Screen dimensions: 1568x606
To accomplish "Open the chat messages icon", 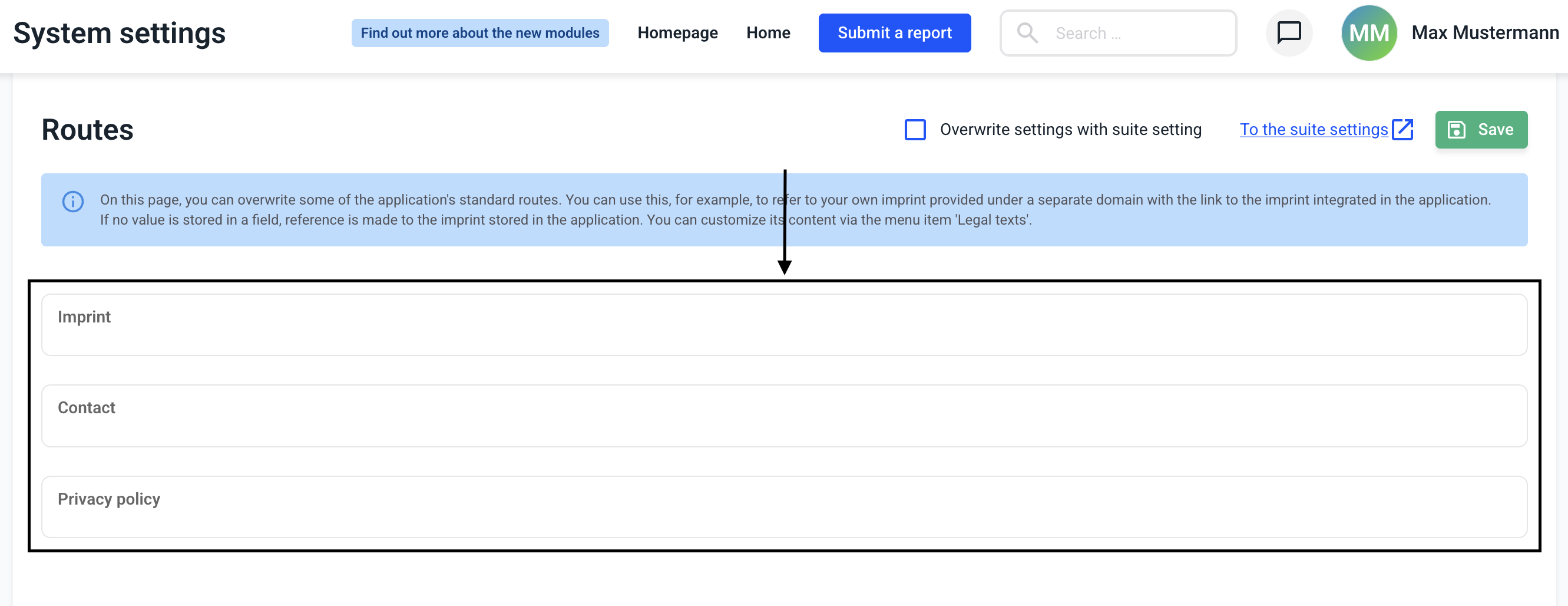I will [1288, 33].
